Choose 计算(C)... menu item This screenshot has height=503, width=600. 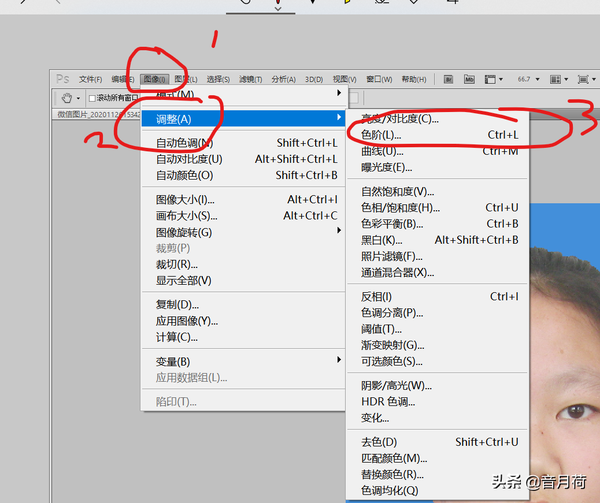pos(244,337)
